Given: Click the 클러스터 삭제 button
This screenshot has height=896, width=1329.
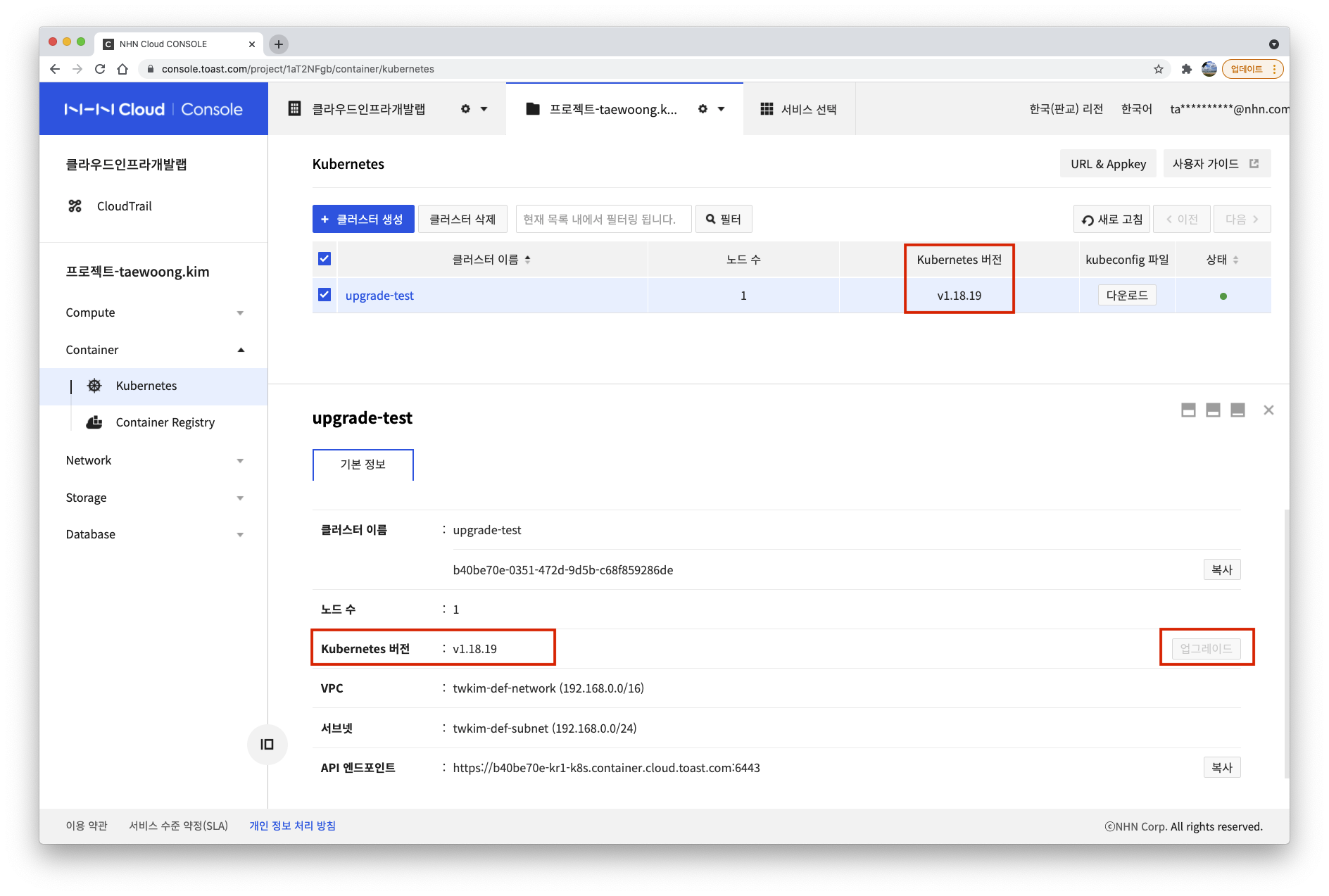Looking at the screenshot, I should pyautogui.click(x=462, y=220).
